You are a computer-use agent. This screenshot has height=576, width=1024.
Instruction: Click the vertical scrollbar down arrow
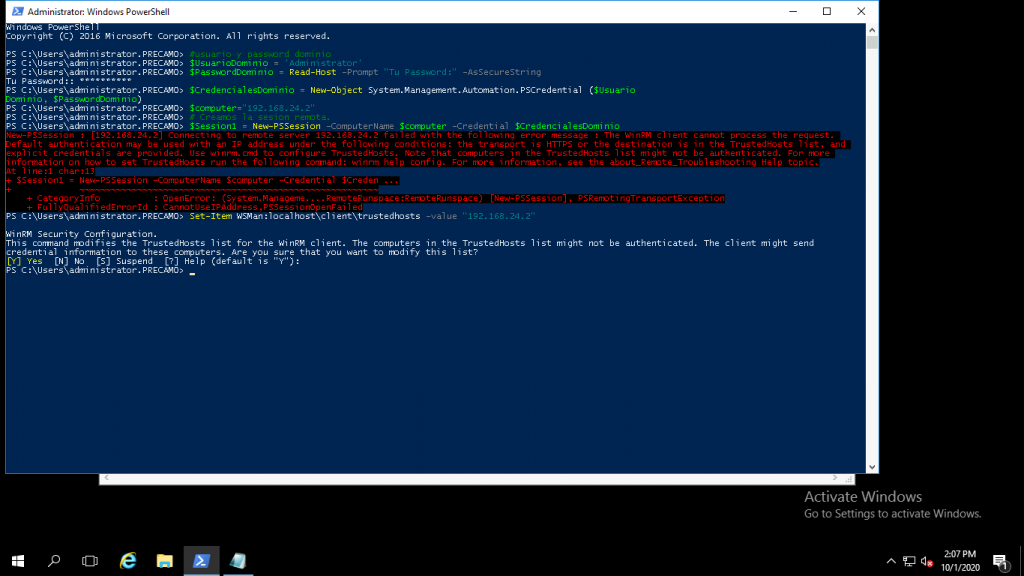872,467
